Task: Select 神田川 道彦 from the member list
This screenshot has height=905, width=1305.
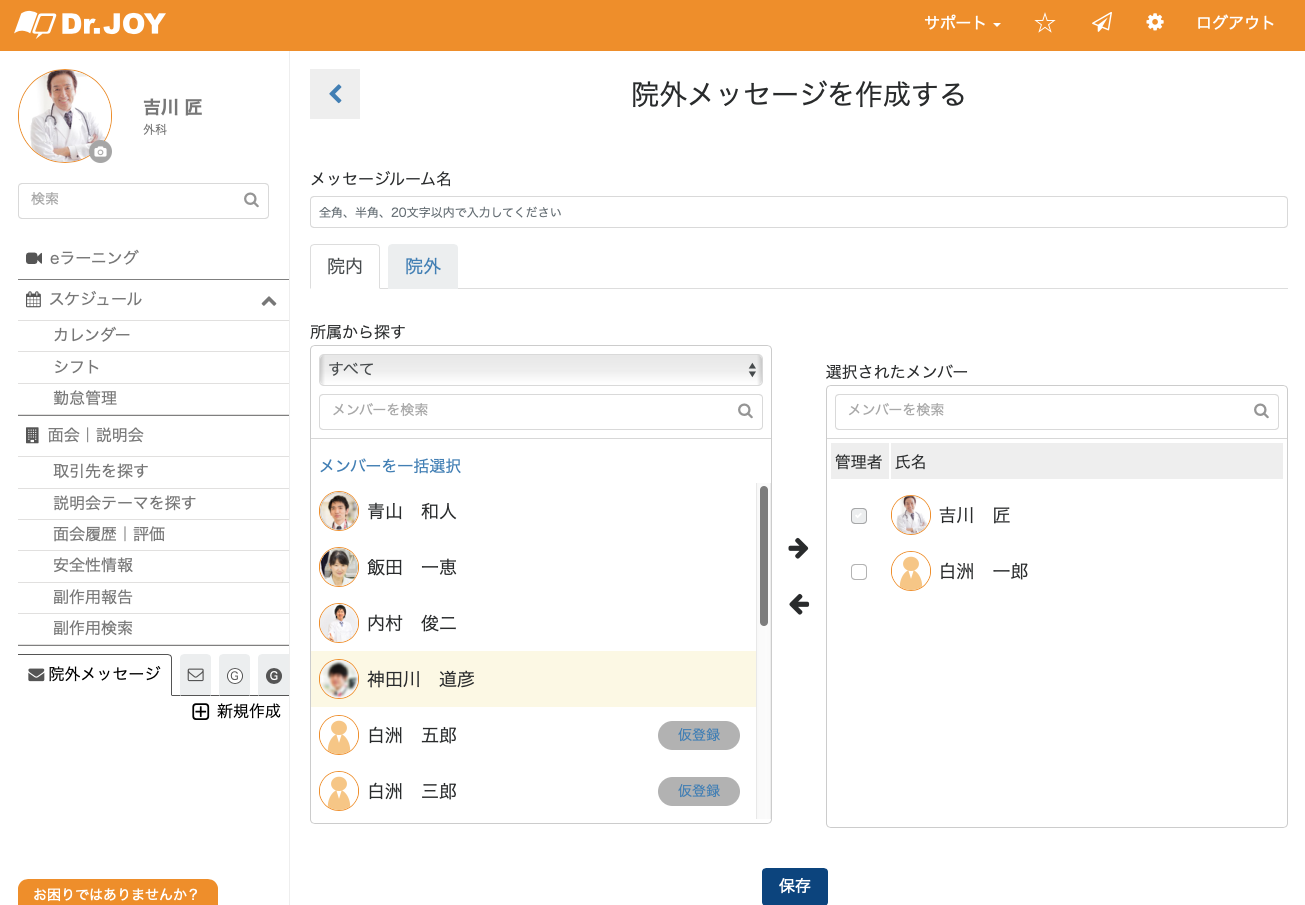Action: (x=440, y=679)
